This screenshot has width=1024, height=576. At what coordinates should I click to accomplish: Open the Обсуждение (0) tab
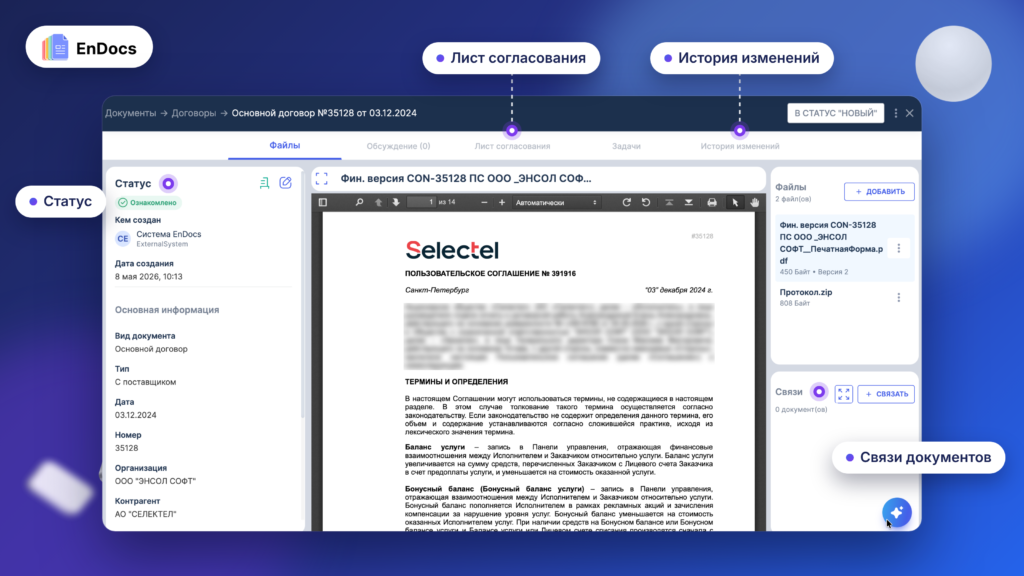[398, 146]
